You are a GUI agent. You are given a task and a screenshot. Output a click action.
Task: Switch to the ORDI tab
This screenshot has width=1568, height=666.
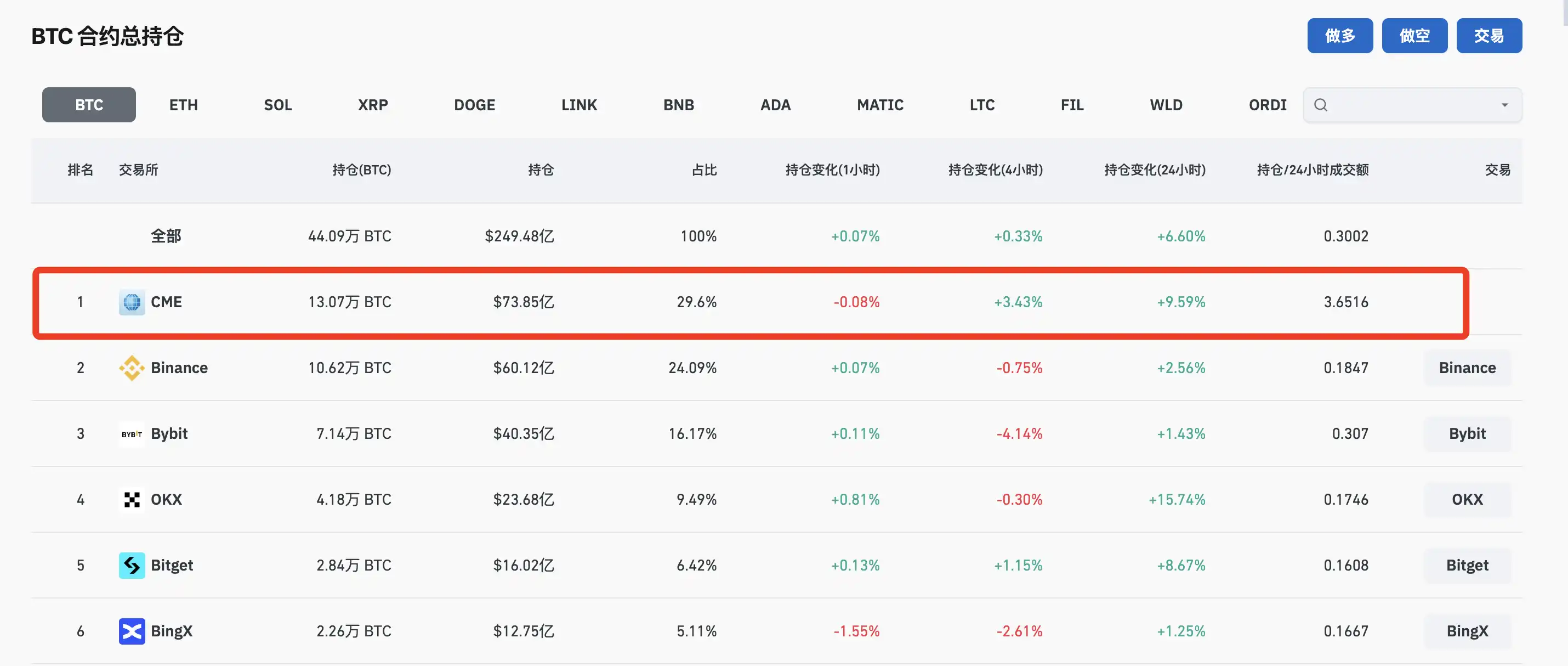[x=1268, y=105]
